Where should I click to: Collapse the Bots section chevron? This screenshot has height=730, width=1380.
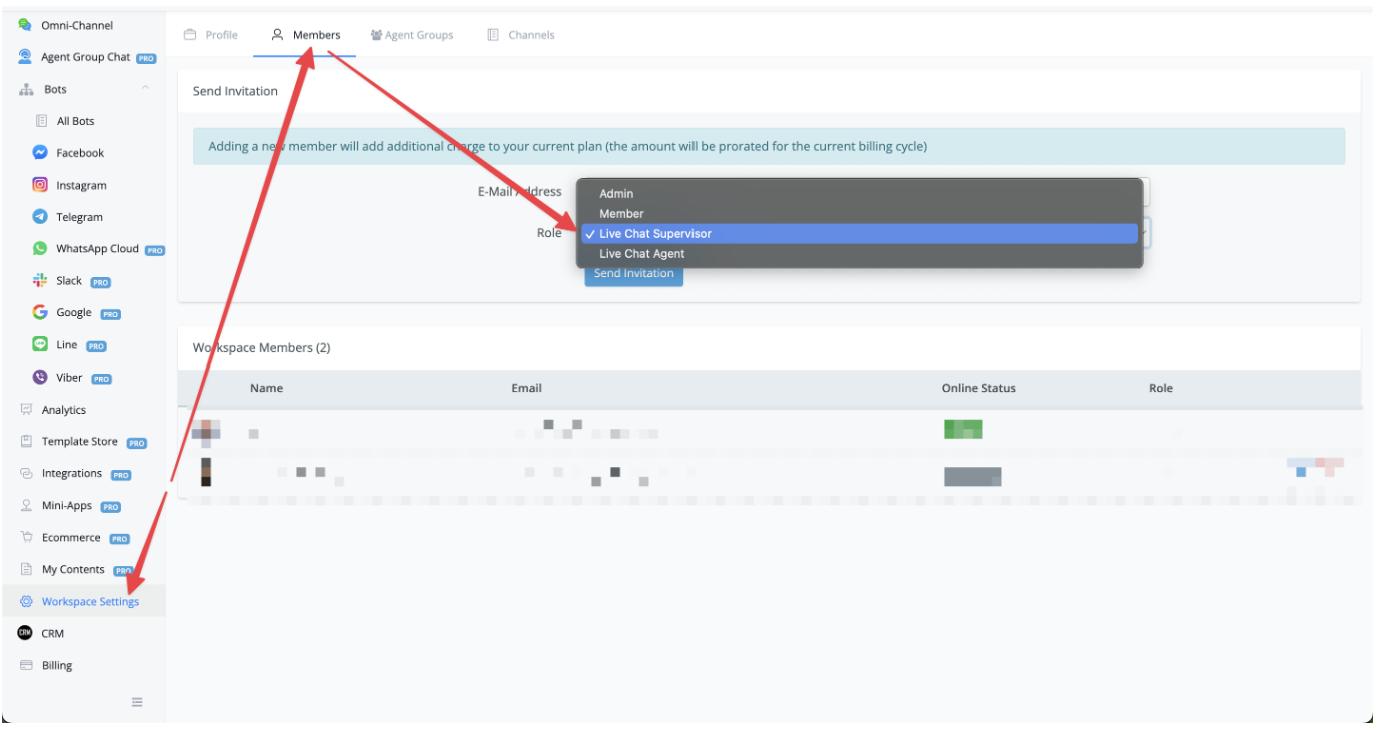point(145,89)
